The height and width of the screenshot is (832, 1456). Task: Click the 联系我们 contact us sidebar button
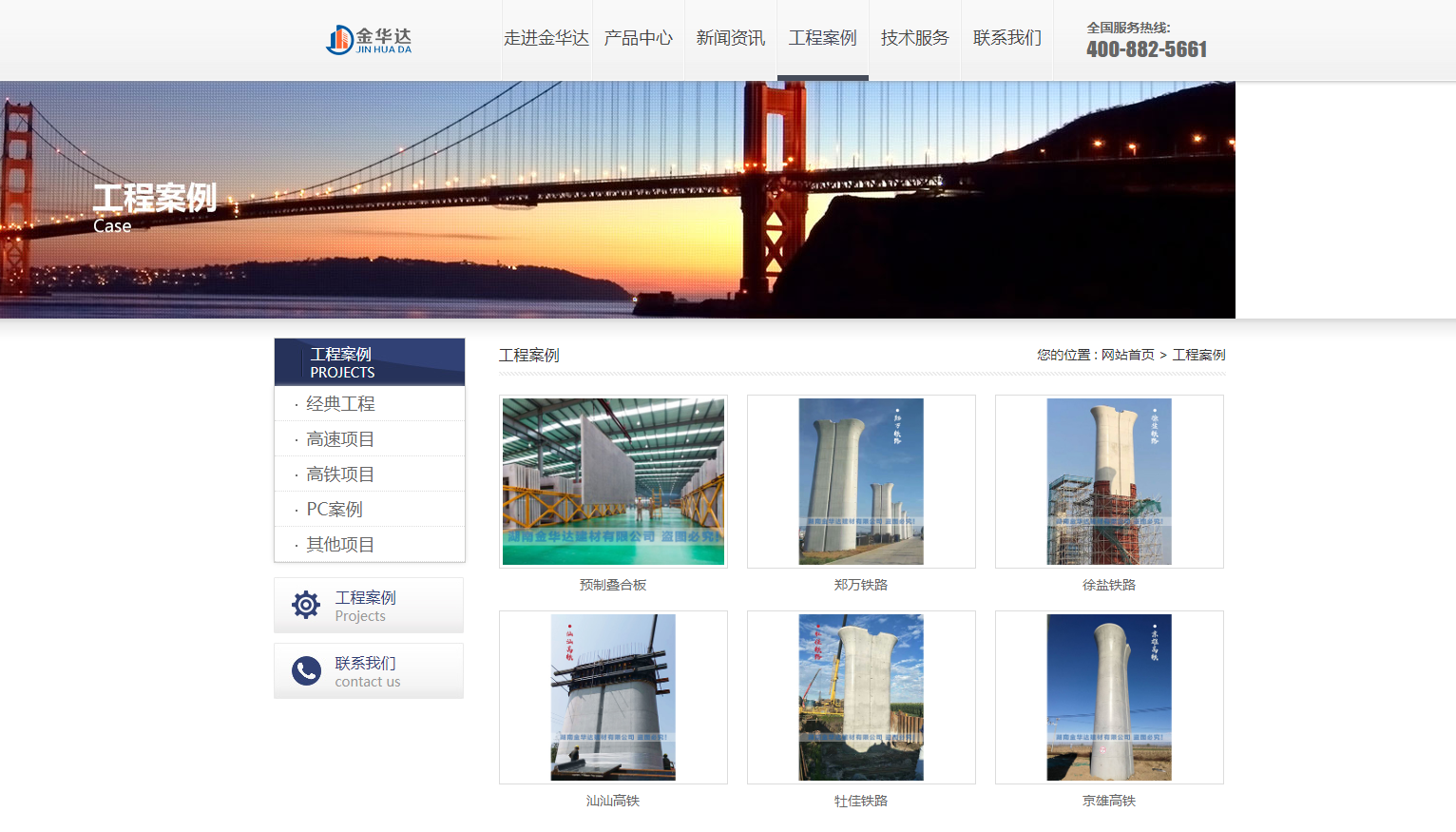[369, 671]
